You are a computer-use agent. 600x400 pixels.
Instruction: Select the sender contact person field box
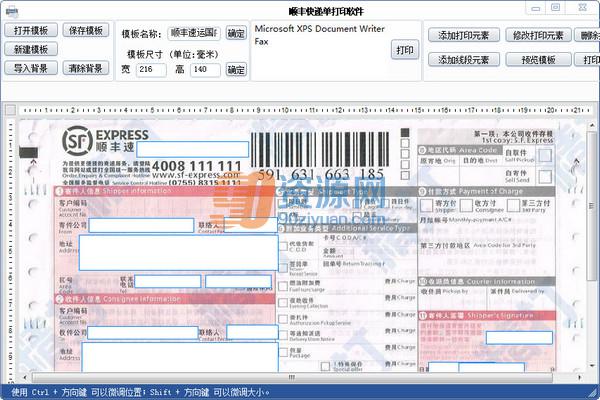[x=251, y=225]
